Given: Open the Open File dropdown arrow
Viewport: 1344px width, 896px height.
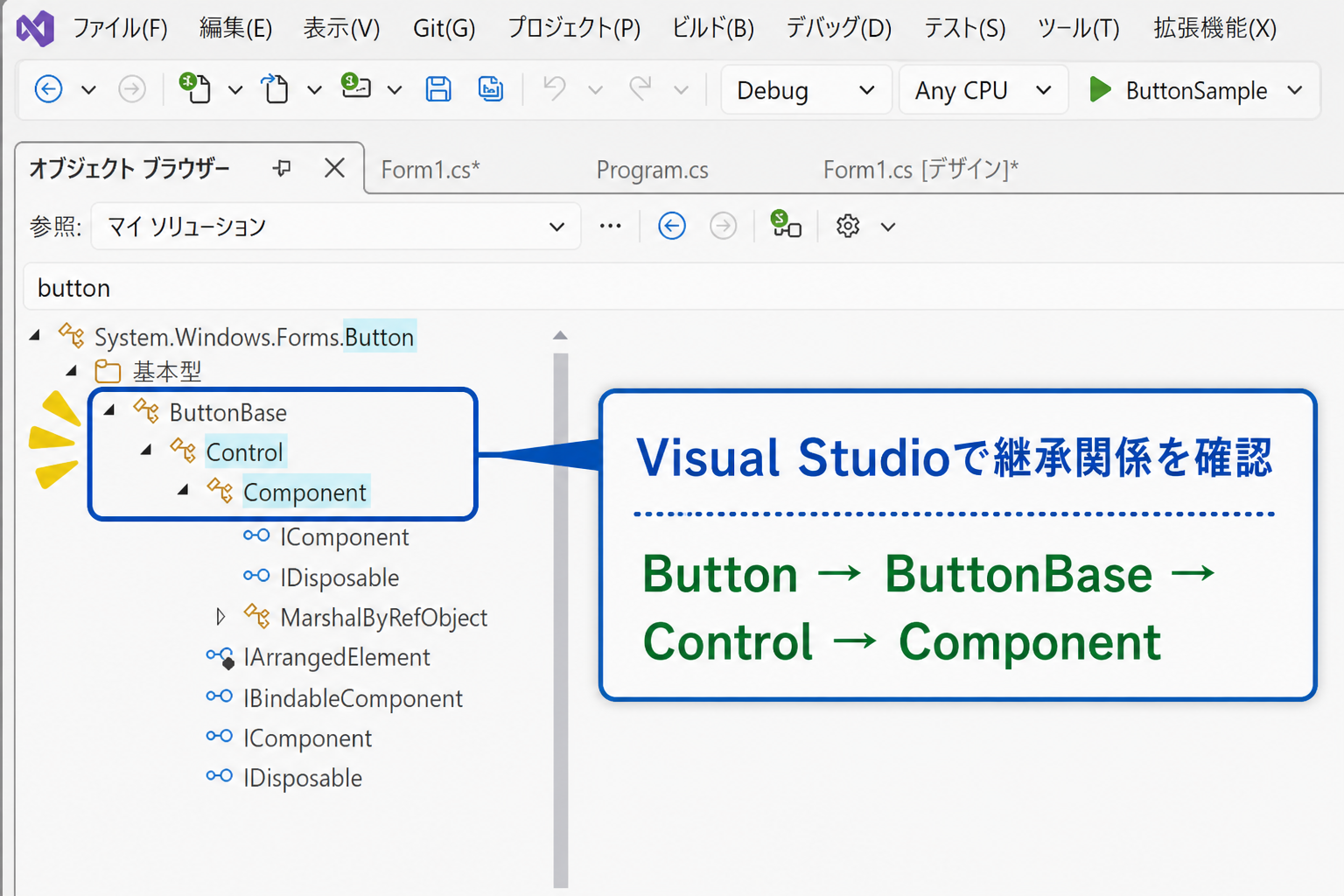Looking at the screenshot, I should coord(314,90).
